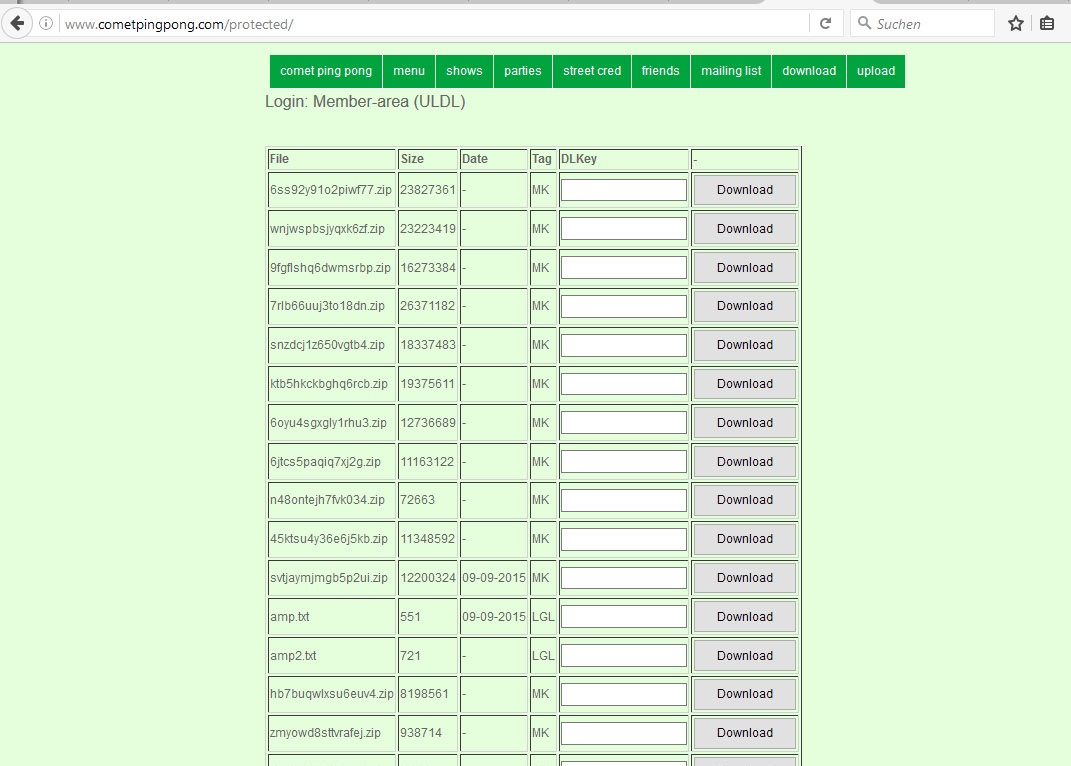Download amp.txt file

745,617
